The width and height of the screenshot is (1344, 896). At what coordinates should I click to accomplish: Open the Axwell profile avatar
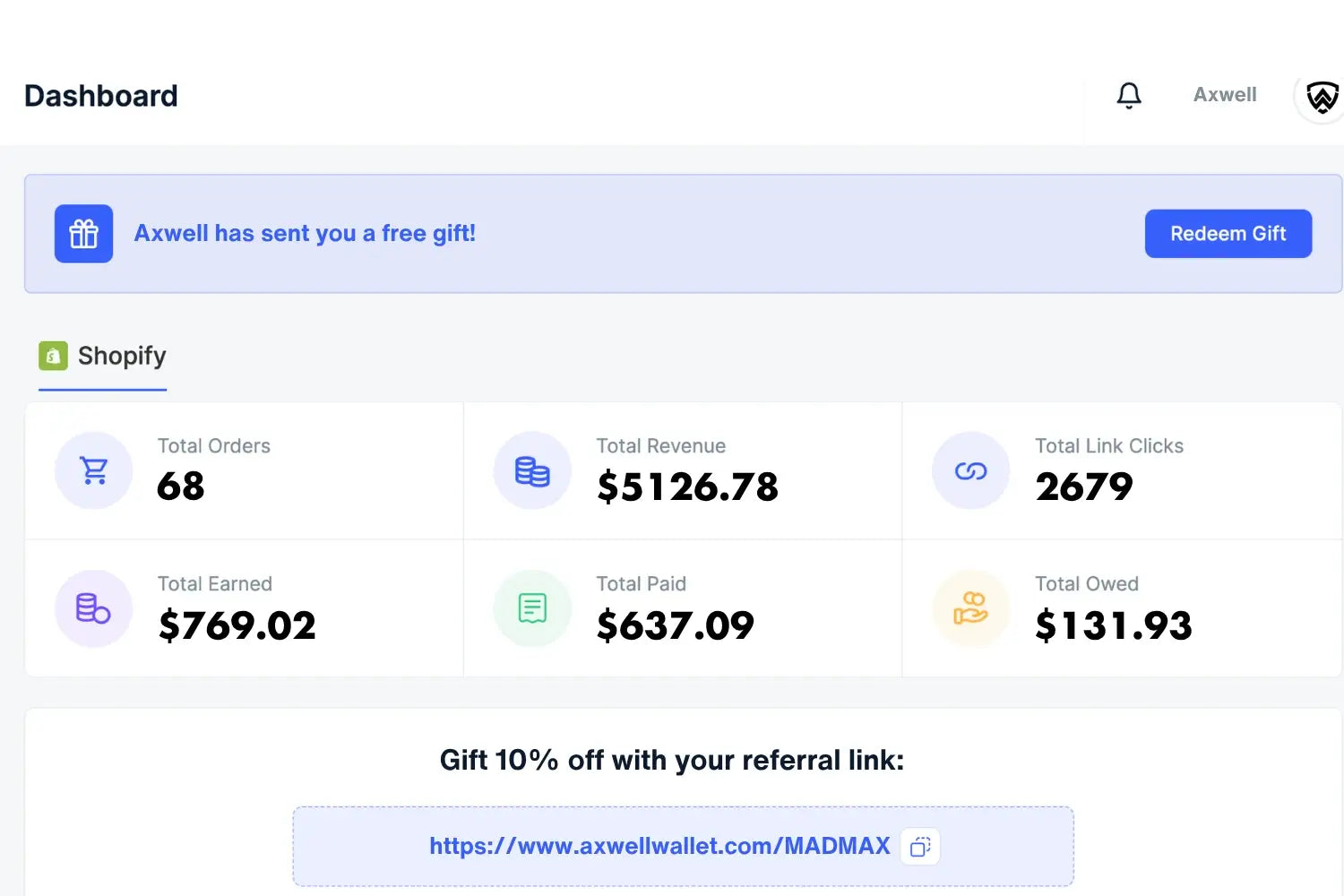pyautogui.click(x=1322, y=97)
